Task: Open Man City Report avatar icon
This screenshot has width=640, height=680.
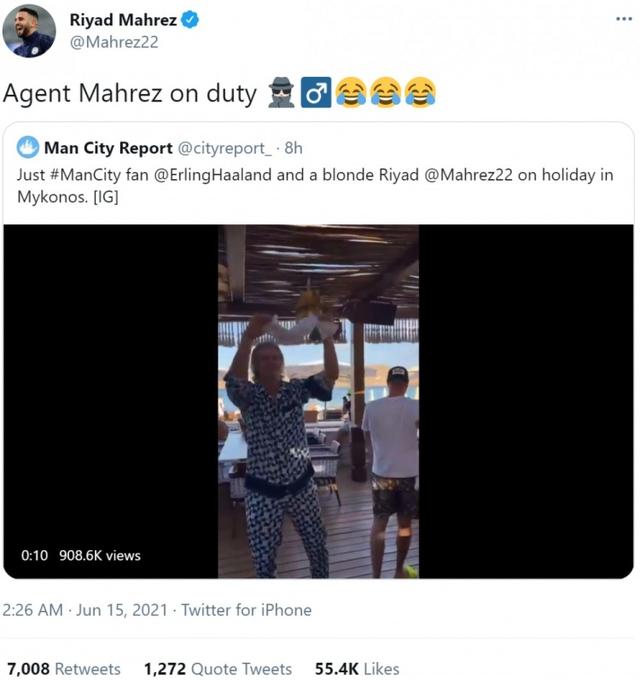Action: pyautogui.click(x=28, y=147)
